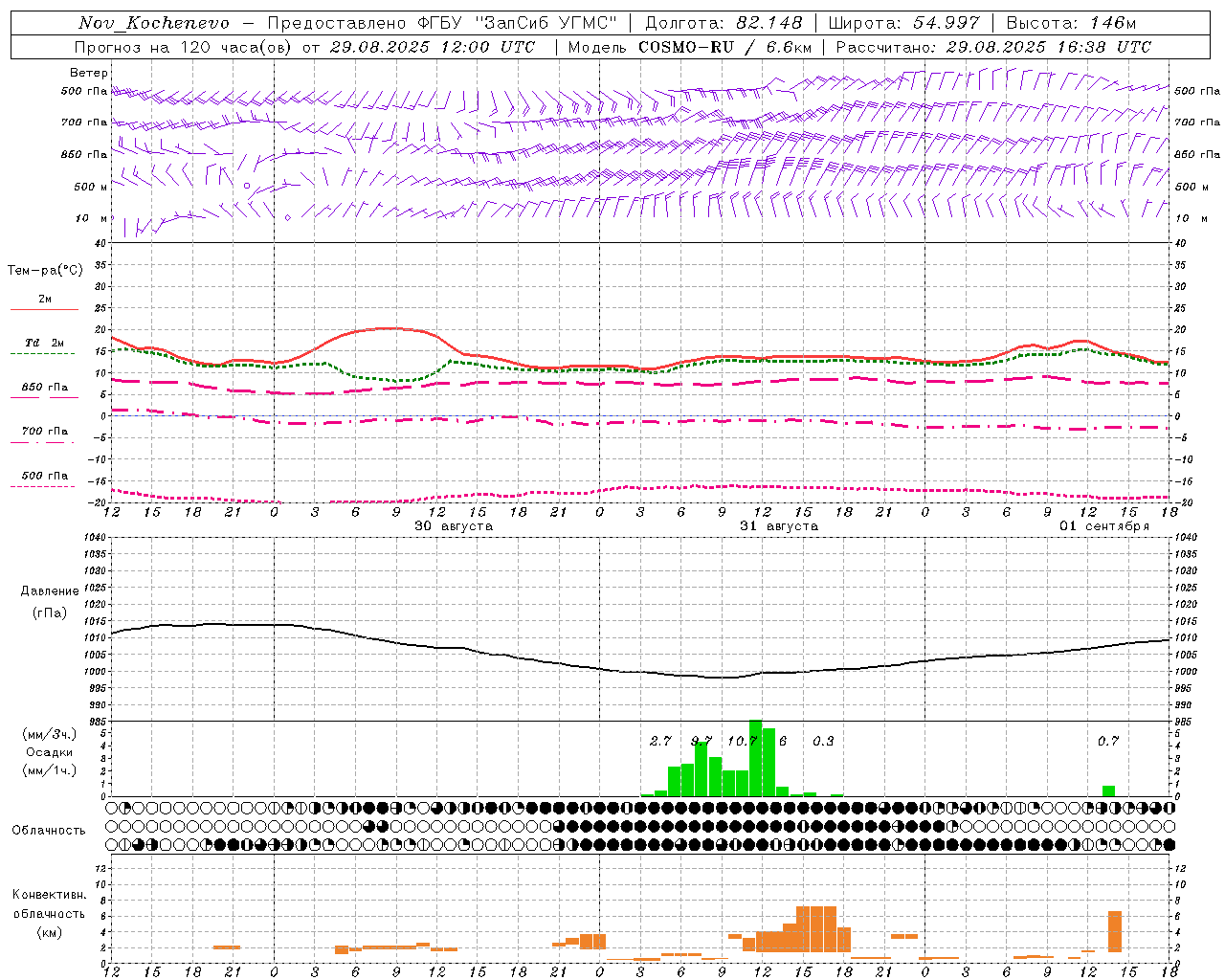Click the Давление pressure panel label

(x=50, y=591)
